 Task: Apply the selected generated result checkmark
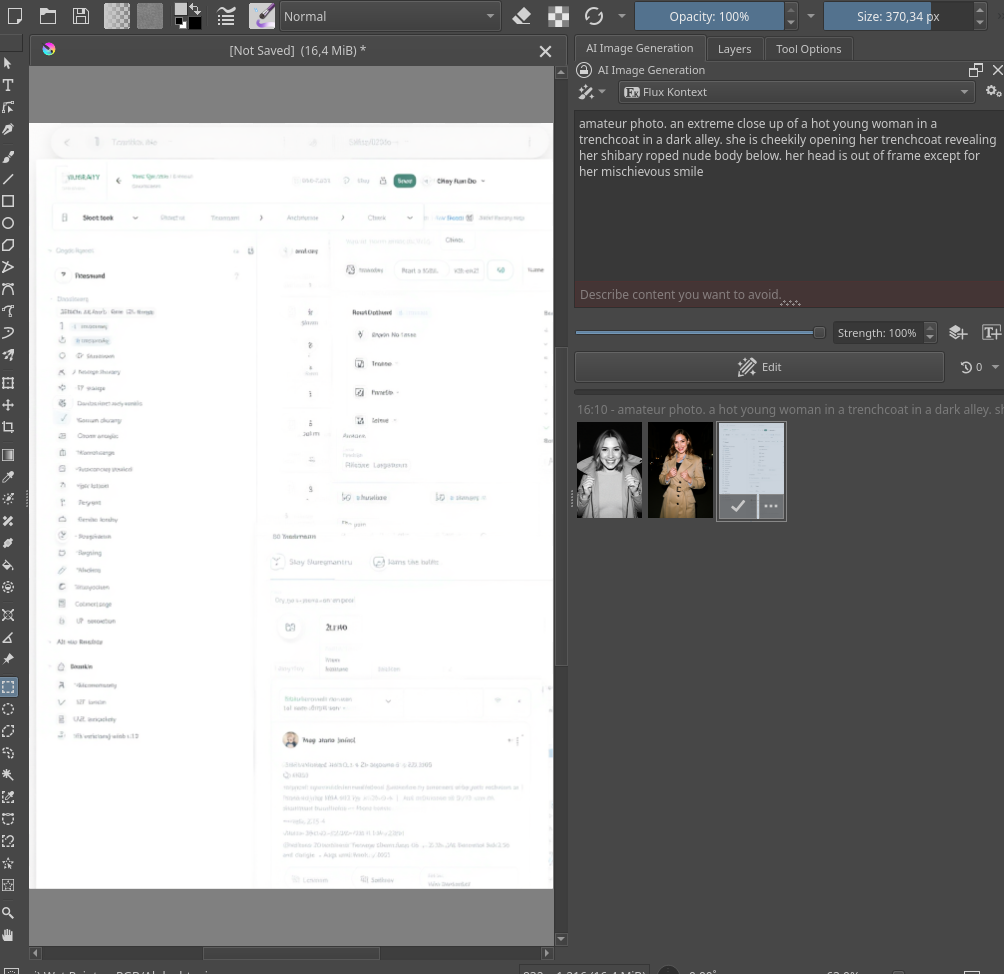(x=738, y=506)
